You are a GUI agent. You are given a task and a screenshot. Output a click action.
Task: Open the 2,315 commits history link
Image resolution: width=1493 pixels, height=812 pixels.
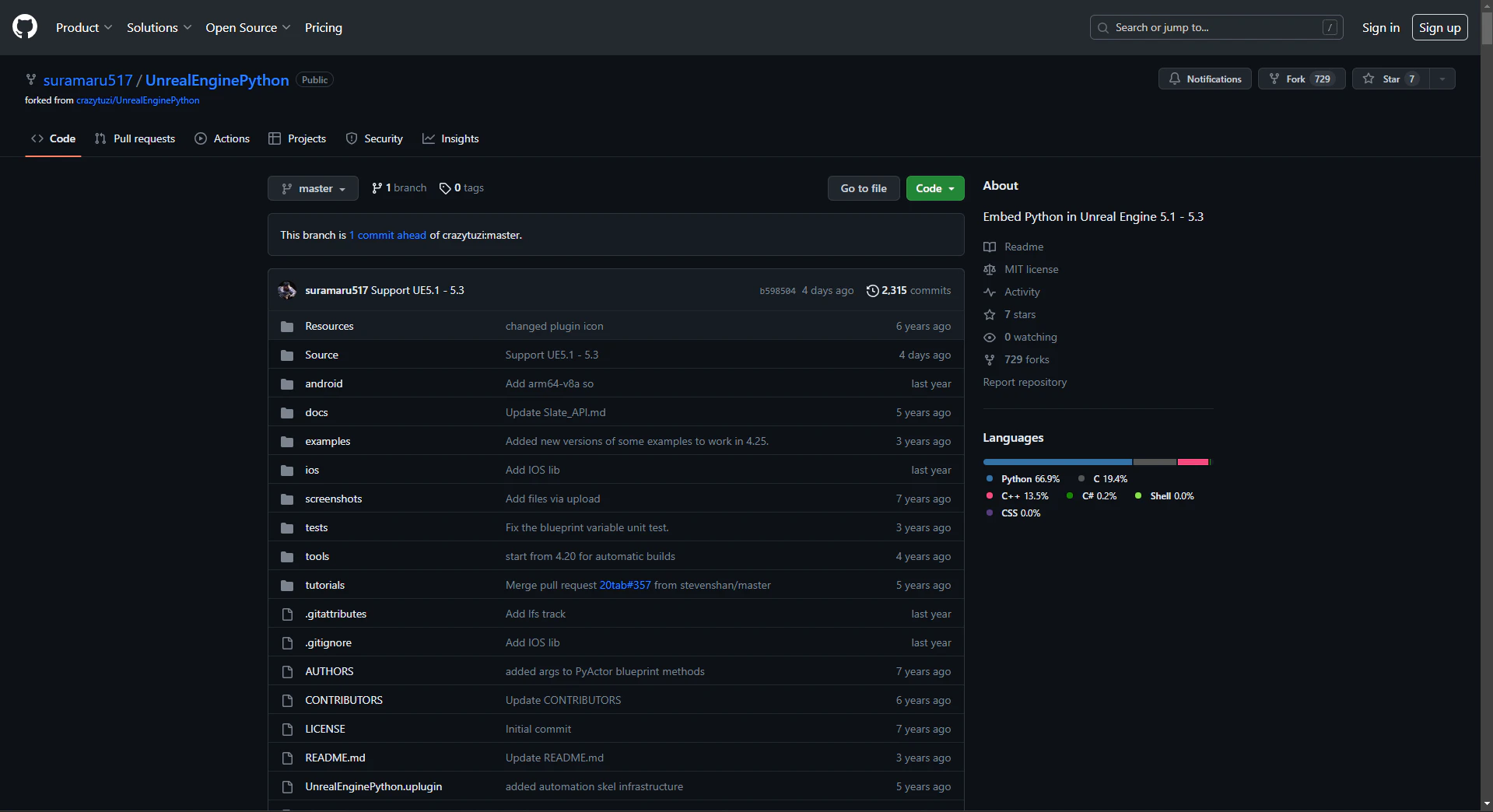tap(909, 290)
